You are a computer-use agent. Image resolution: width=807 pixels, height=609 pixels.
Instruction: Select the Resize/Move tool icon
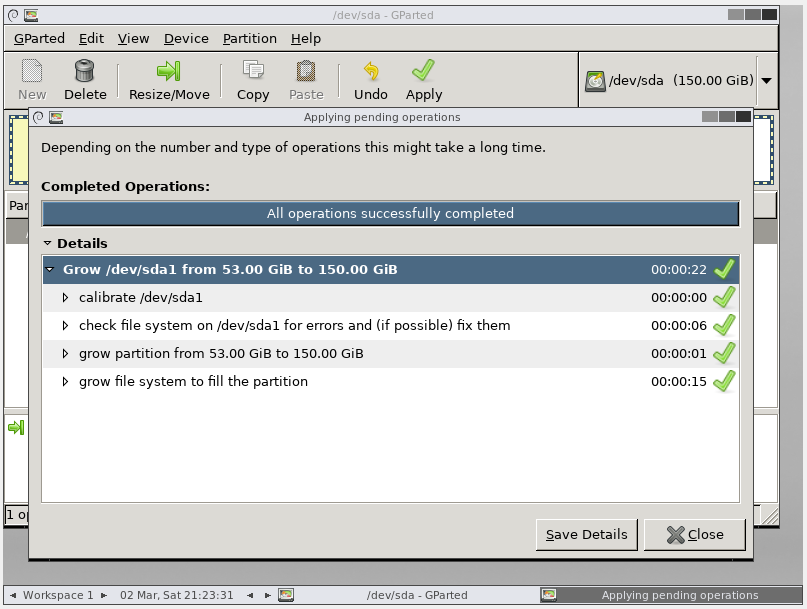166,72
